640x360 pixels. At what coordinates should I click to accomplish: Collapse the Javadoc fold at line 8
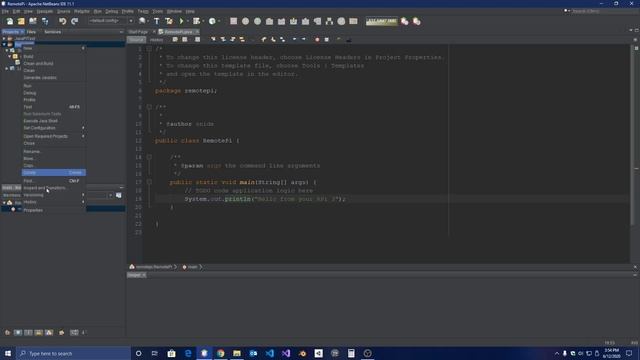(x=149, y=107)
